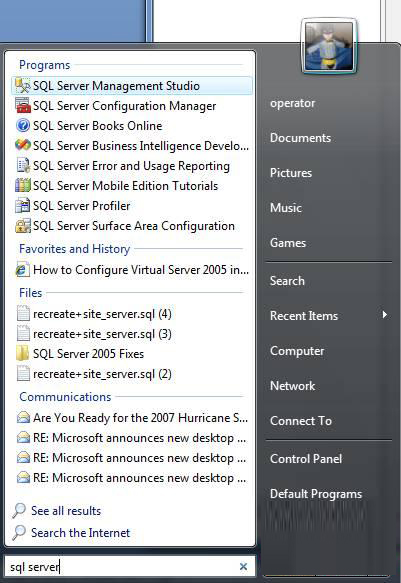Open SQL Server Books Online help icon
The width and height of the screenshot is (401, 583).
coord(22,126)
